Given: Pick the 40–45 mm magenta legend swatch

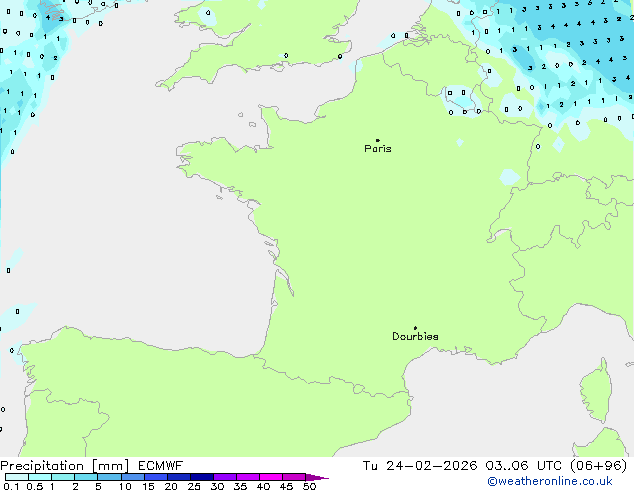Looking at the screenshot, I should point(271,477).
